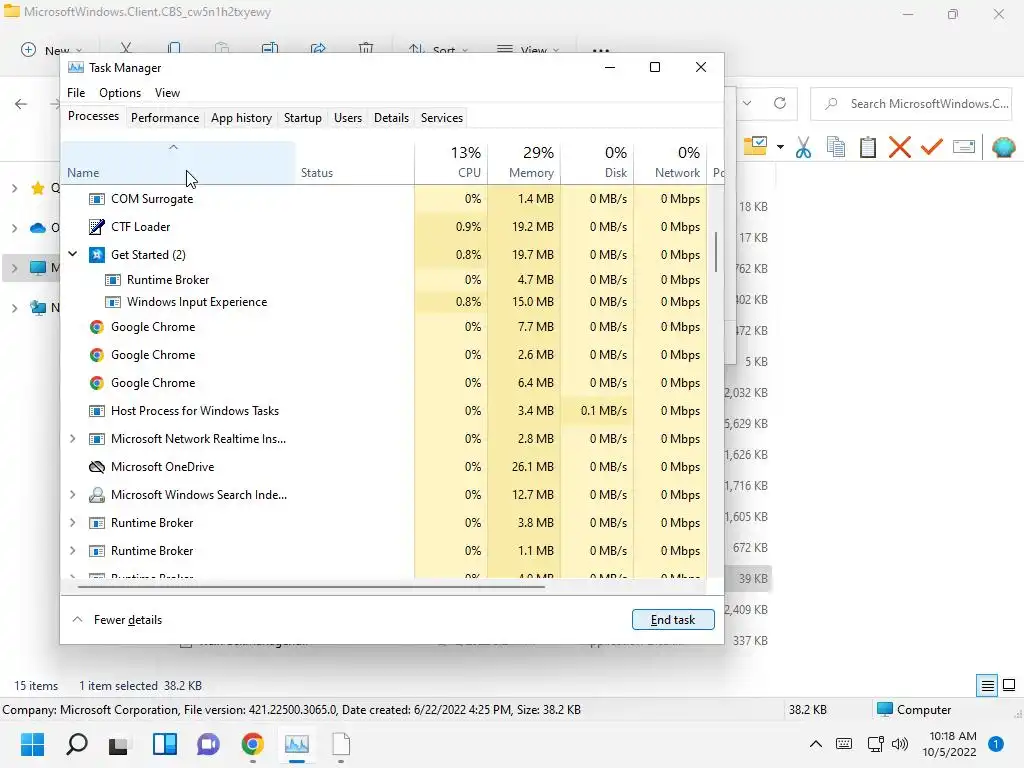Click the clipboard Paste icon in Explorer

coord(868,147)
